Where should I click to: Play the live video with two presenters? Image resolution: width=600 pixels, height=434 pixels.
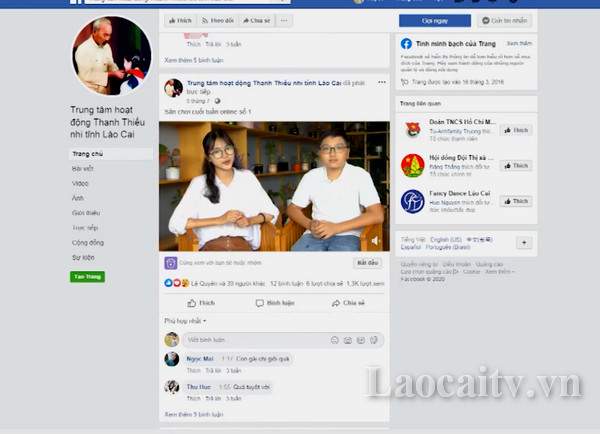(274, 186)
